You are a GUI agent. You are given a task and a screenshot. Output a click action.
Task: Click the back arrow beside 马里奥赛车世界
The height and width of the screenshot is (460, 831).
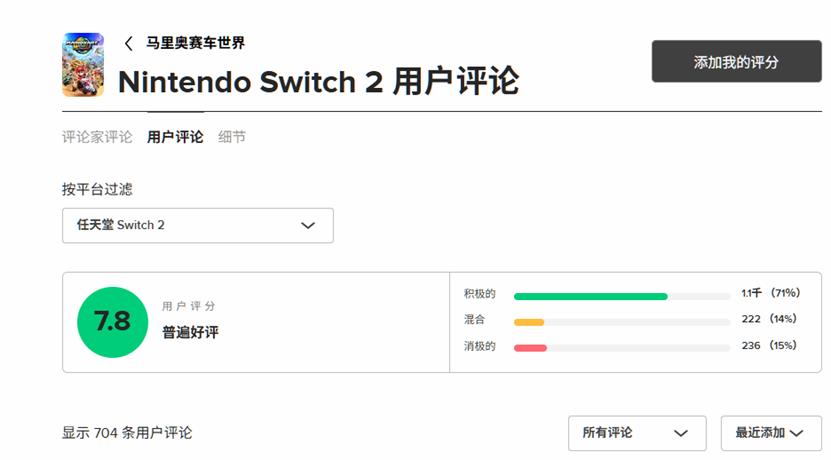(x=129, y=43)
